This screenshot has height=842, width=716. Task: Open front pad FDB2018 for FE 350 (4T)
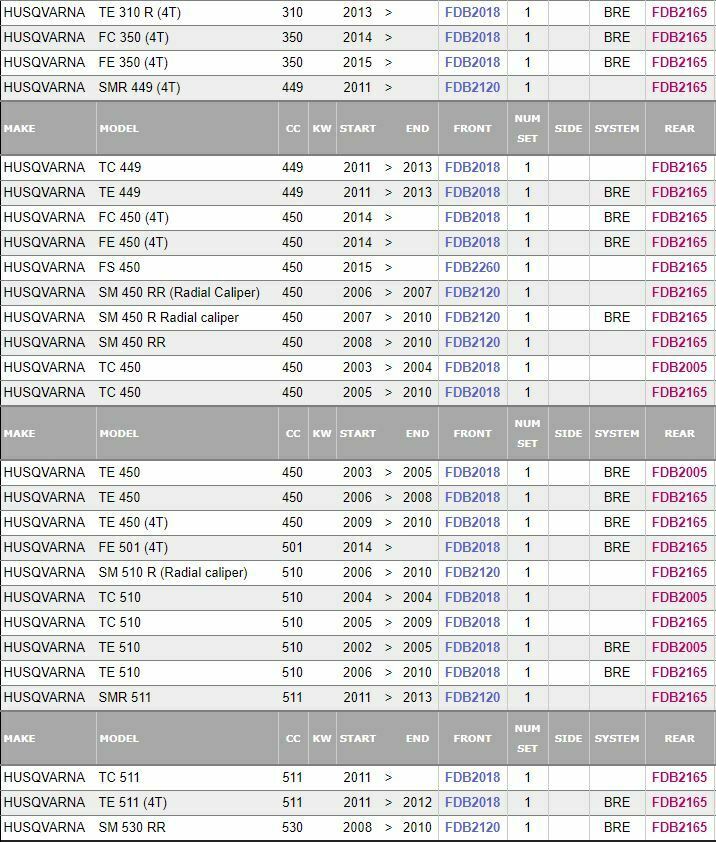point(472,62)
